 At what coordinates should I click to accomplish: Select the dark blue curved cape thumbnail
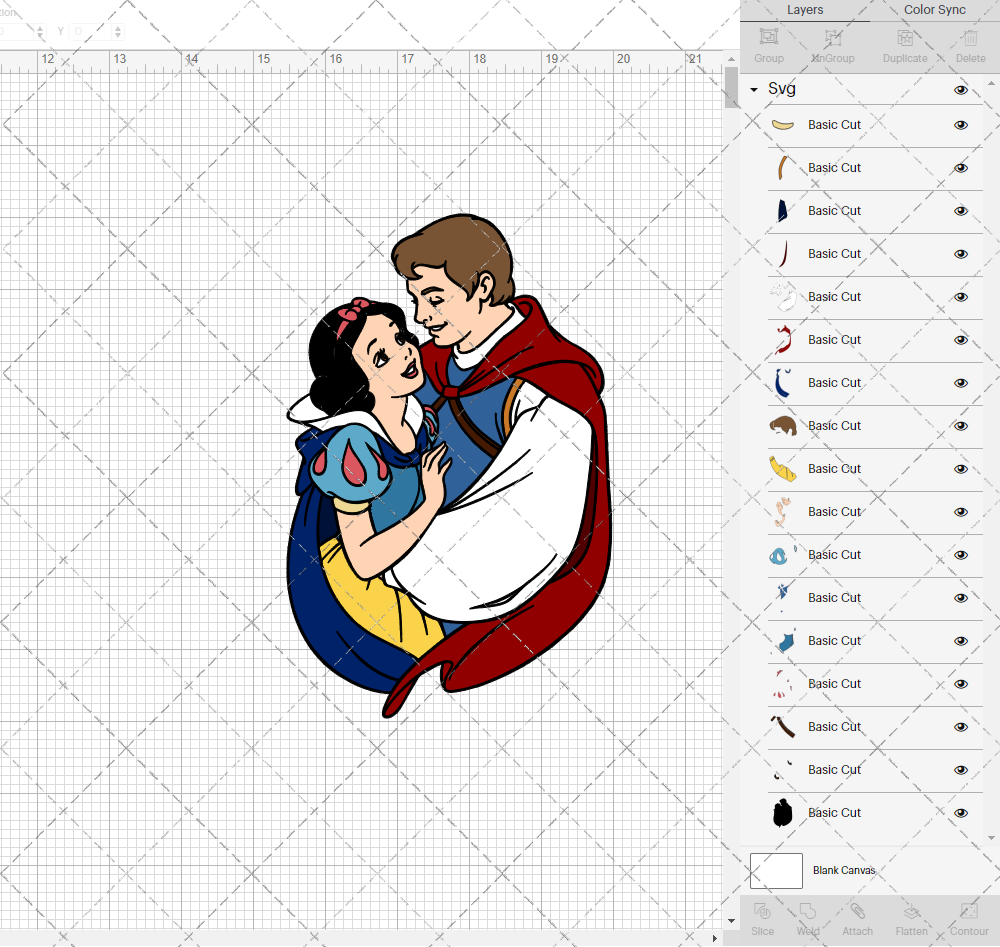[783, 383]
